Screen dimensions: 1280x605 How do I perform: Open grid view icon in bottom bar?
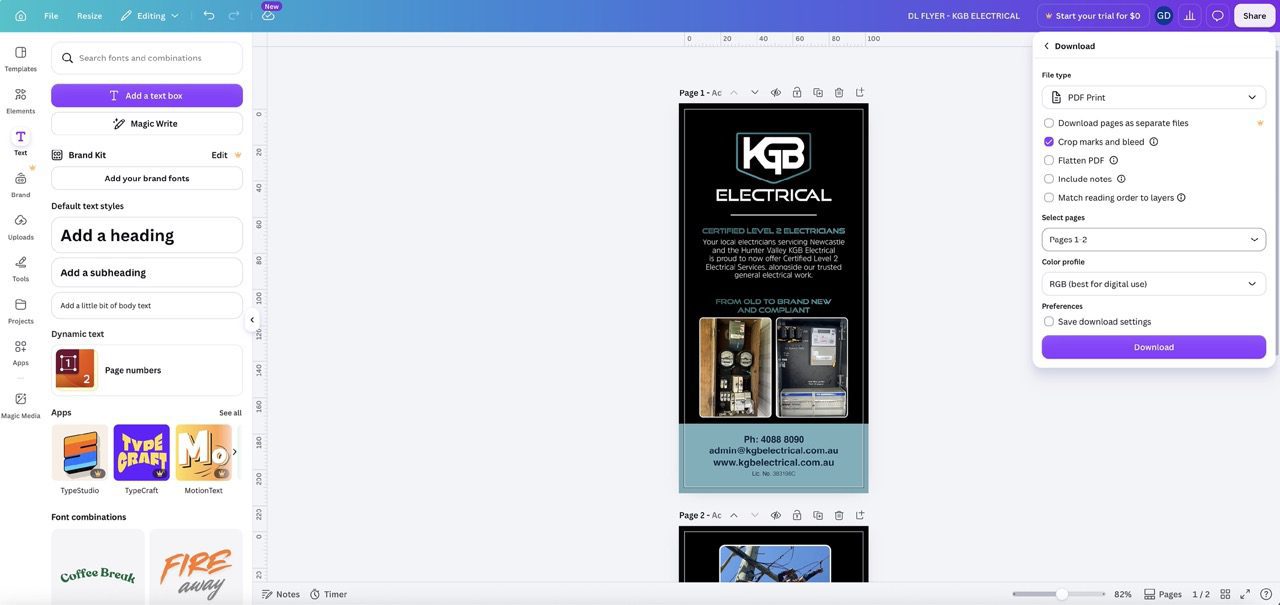[1225, 594]
